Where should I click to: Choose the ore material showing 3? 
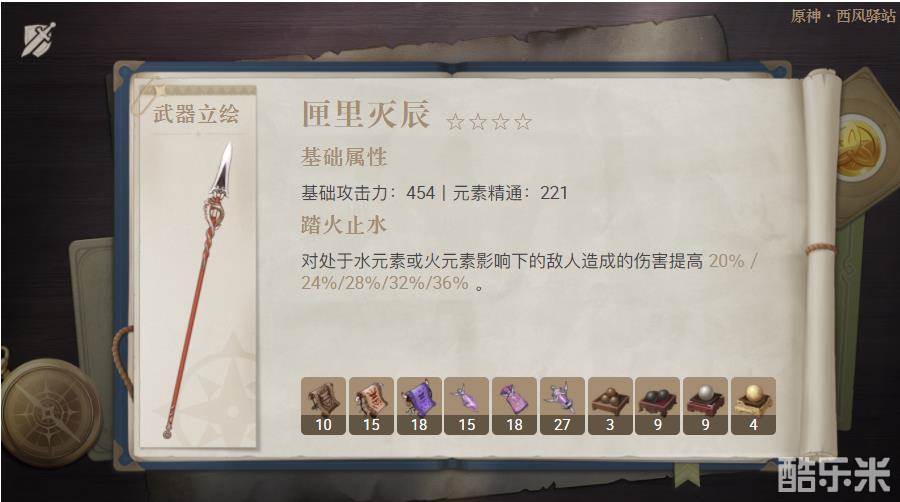point(610,406)
